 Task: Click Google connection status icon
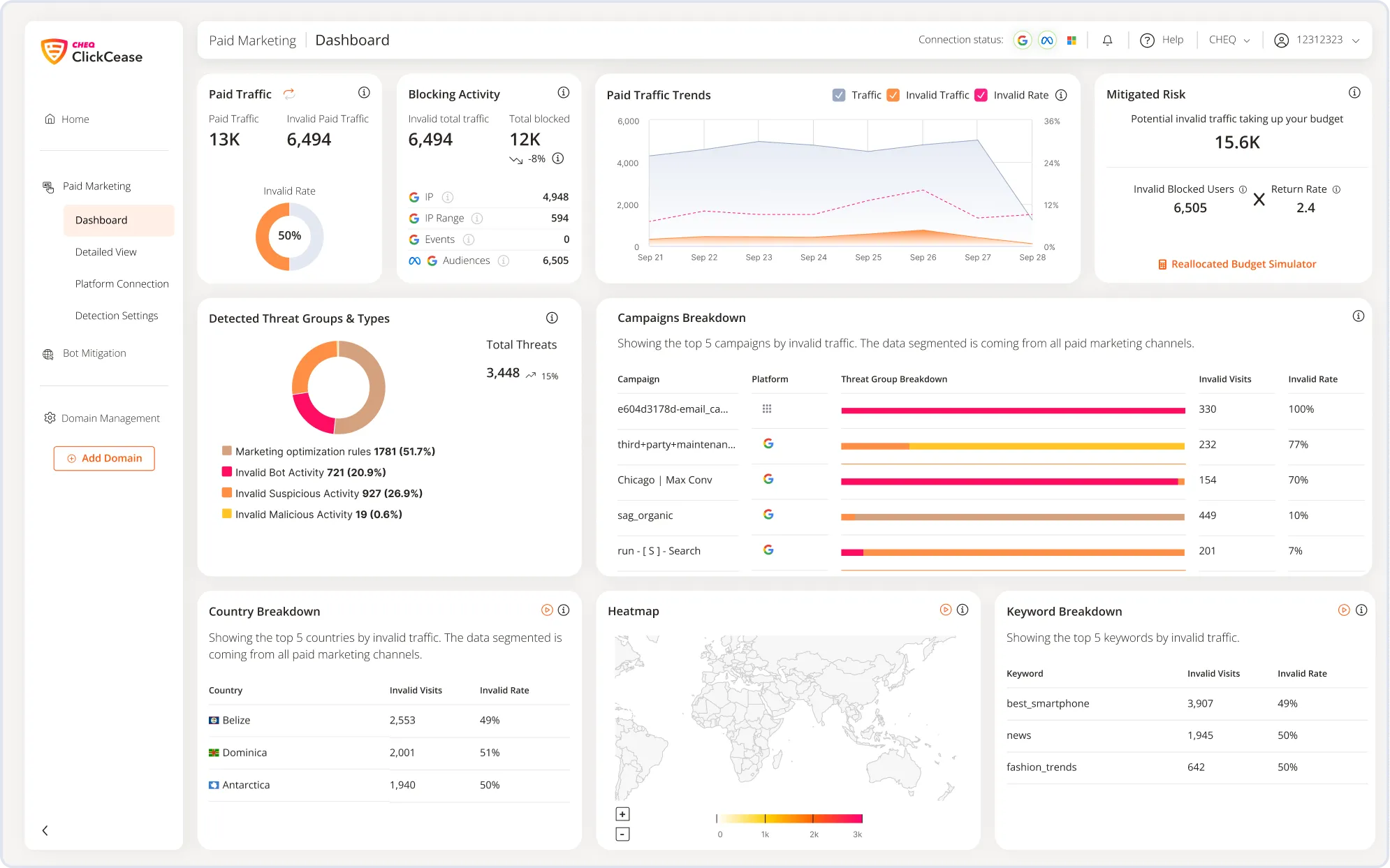pyautogui.click(x=1022, y=41)
